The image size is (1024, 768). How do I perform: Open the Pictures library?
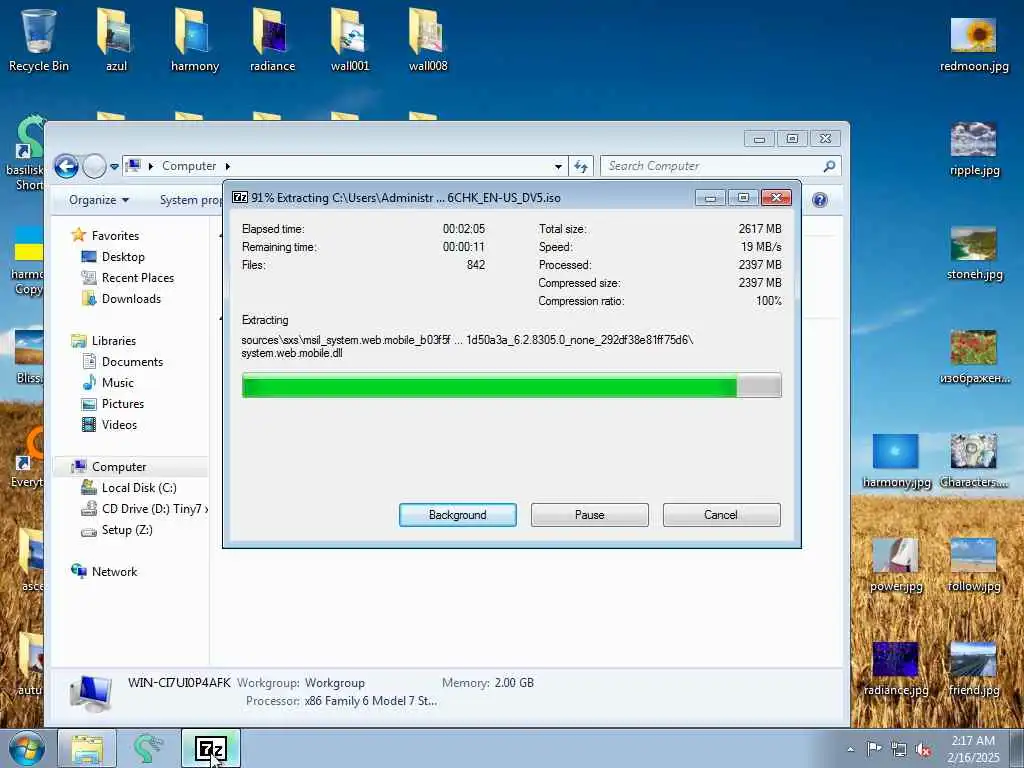click(123, 403)
